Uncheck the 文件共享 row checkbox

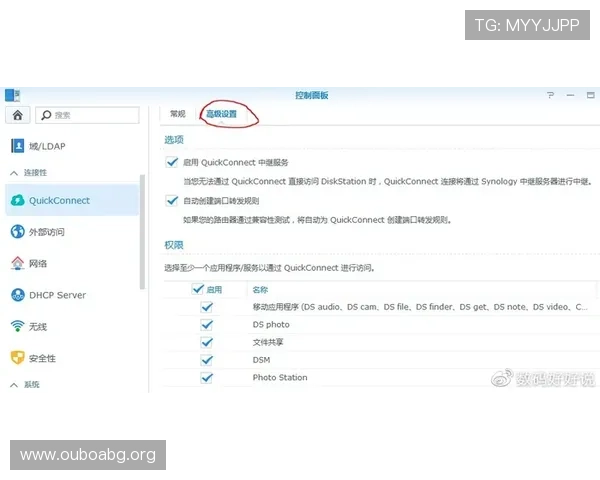point(207,342)
